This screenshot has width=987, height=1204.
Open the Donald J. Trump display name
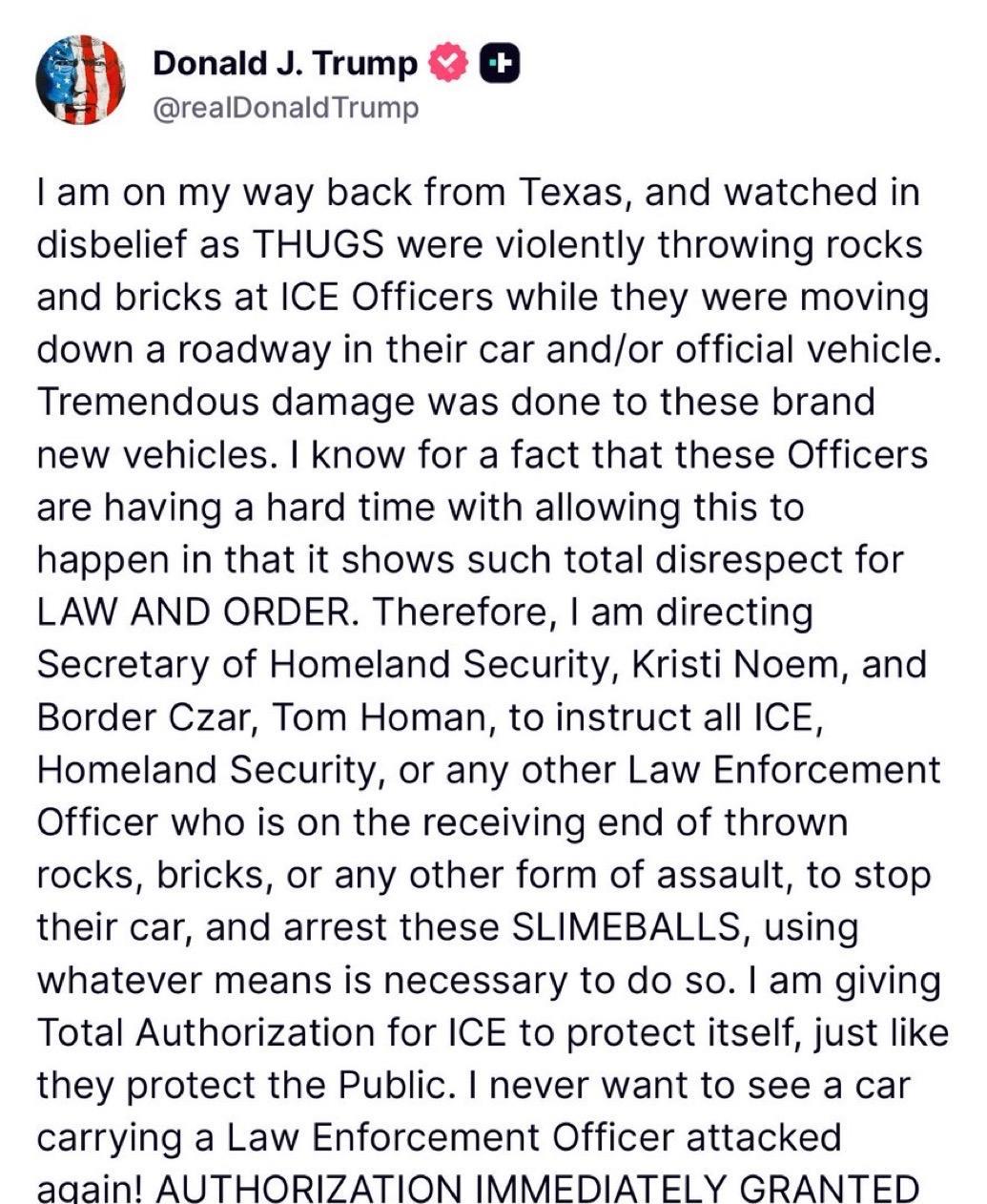pyautogui.click(x=285, y=64)
